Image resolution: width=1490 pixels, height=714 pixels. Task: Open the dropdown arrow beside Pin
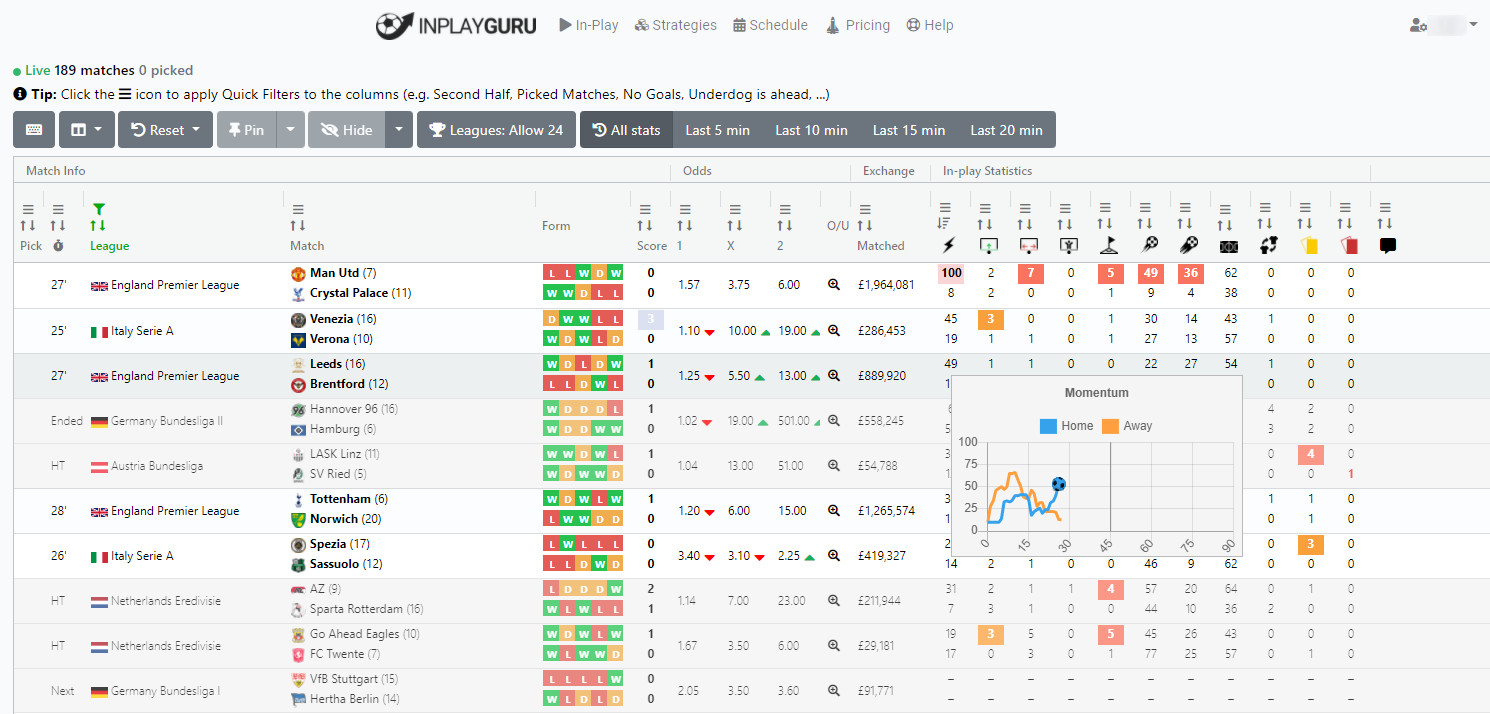pos(290,130)
